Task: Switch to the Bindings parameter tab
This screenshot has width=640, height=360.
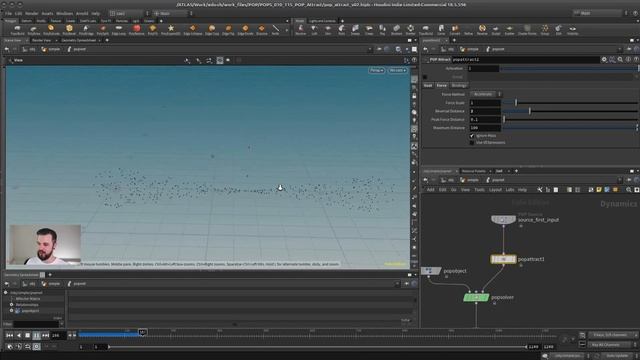Action: point(458,86)
